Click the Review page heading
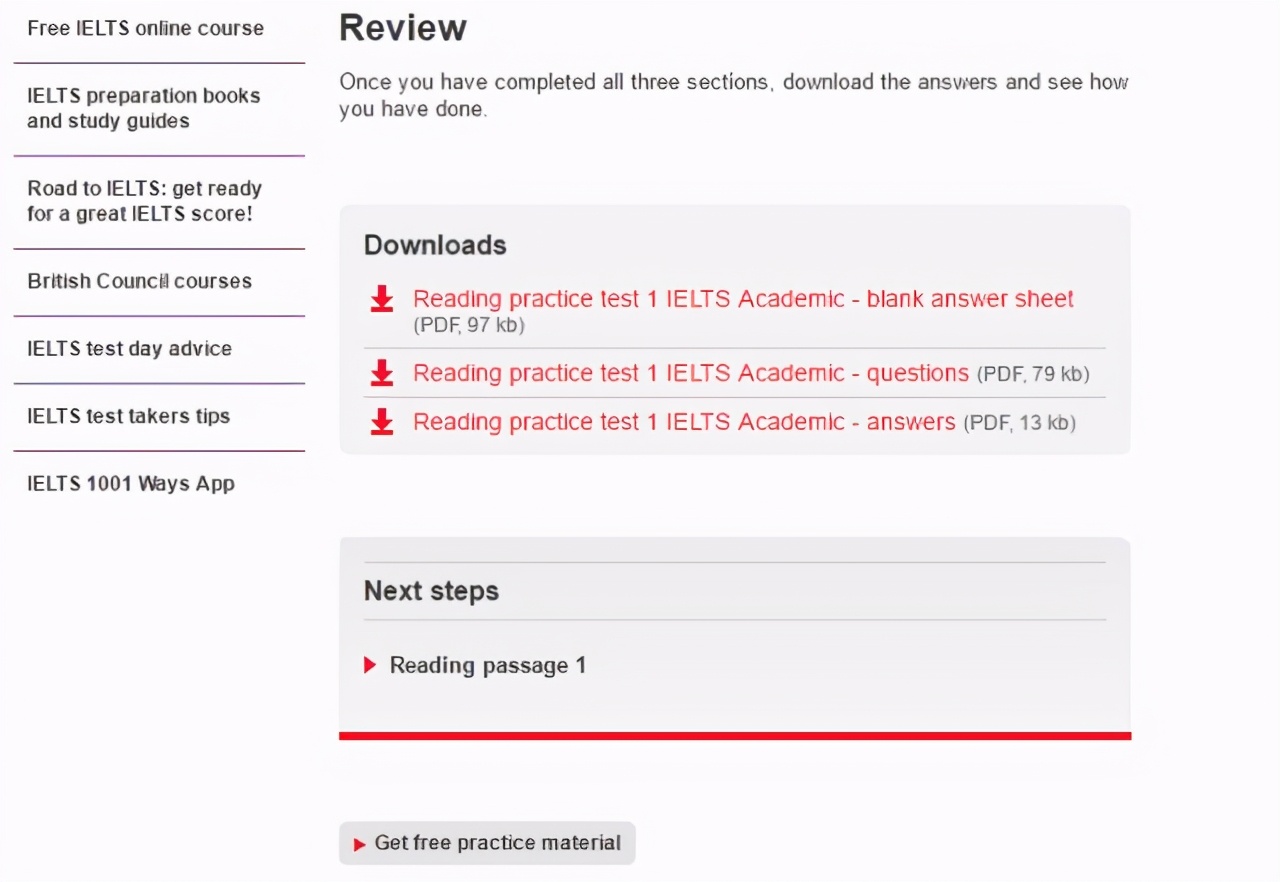Screen dimensions: 1280x882 pyautogui.click(x=403, y=28)
